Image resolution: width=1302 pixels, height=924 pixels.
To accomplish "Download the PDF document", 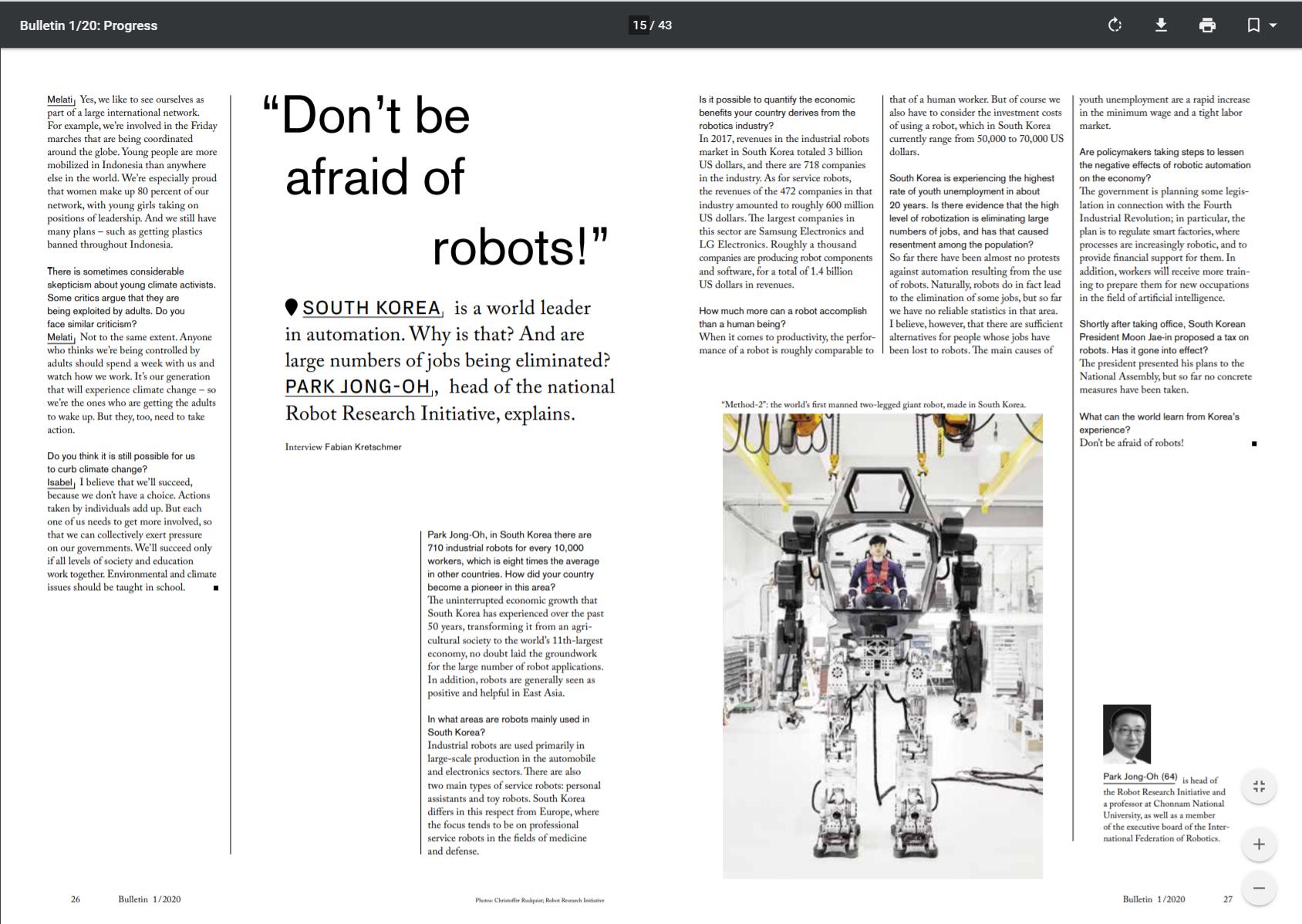I will point(1161,25).
